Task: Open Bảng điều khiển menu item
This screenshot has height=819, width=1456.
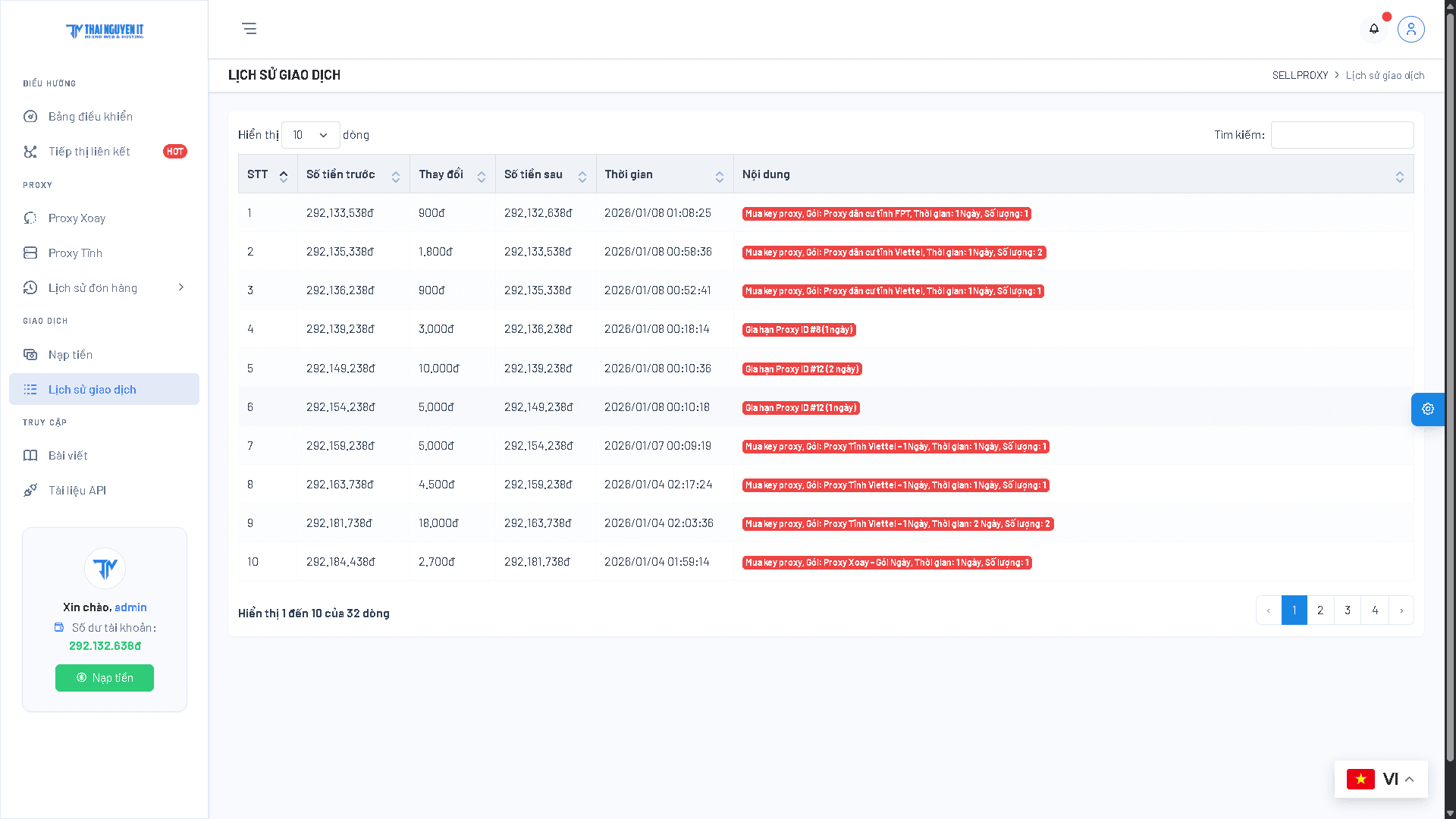Action: pyautogui.click(x=104, y=116)
